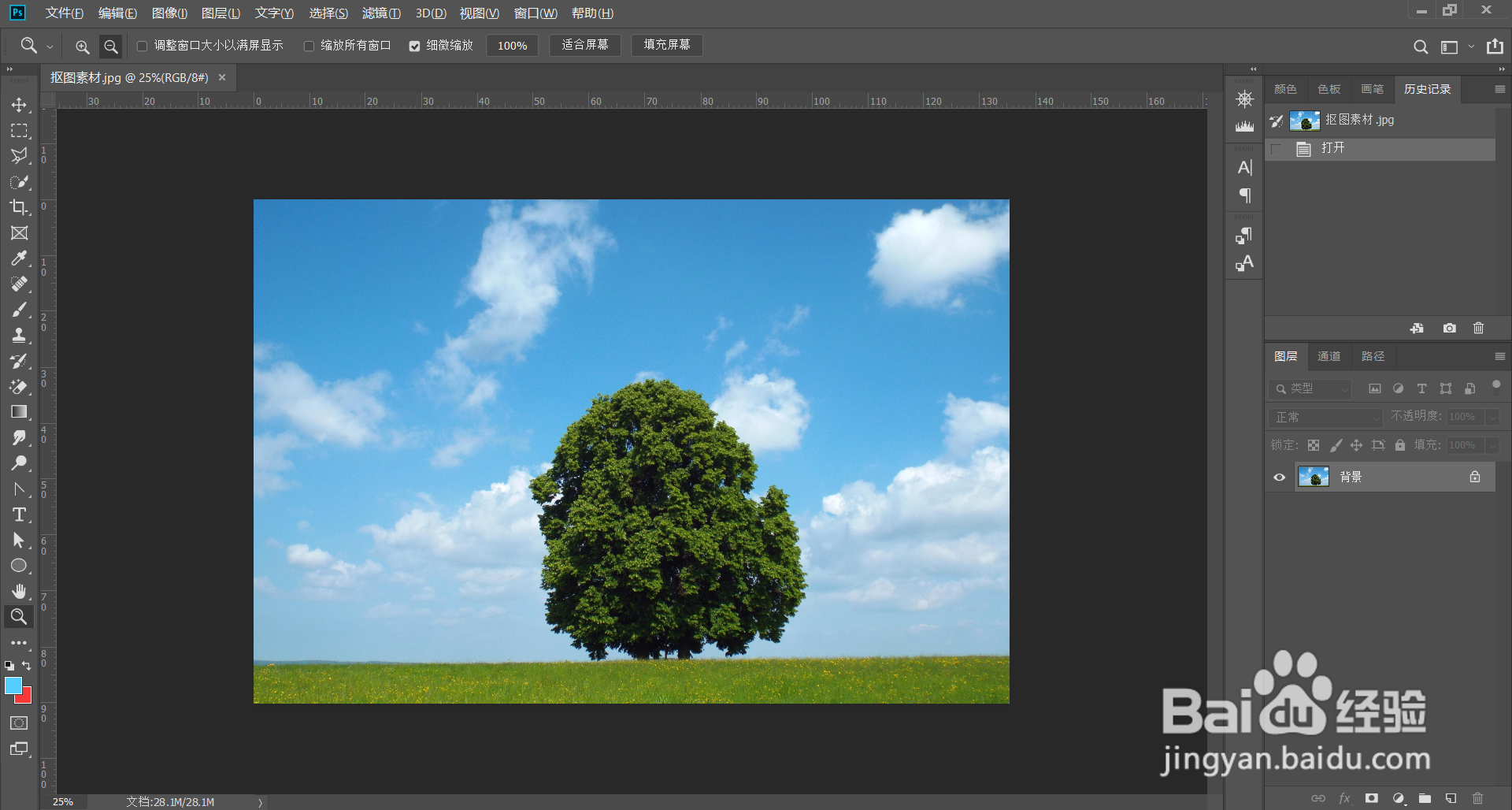Click the share icon at top right
Viewport: 1512px width, 810px height.
(x=1495, y=46)
